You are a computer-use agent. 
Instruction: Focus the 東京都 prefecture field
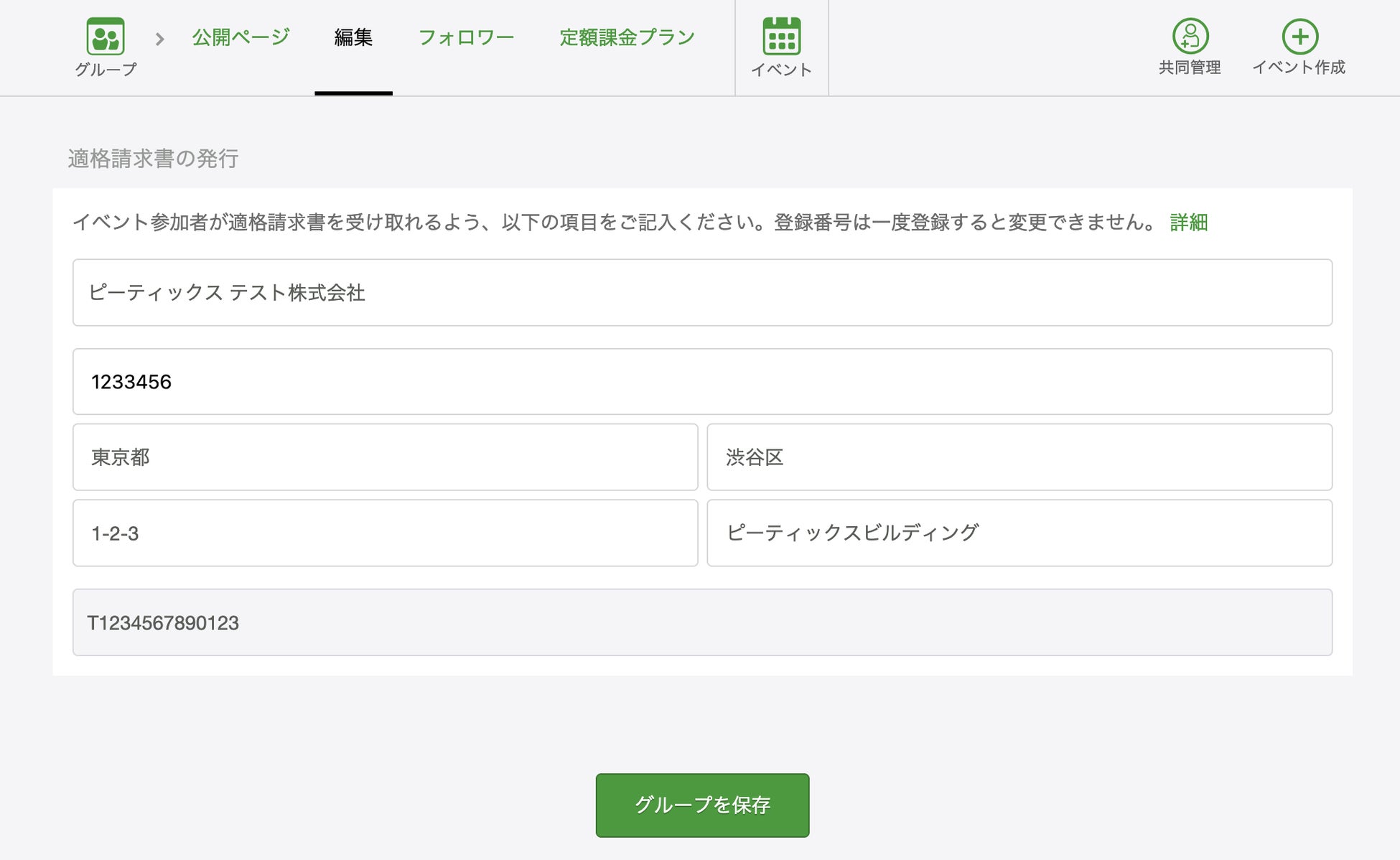tap(385, 457)
